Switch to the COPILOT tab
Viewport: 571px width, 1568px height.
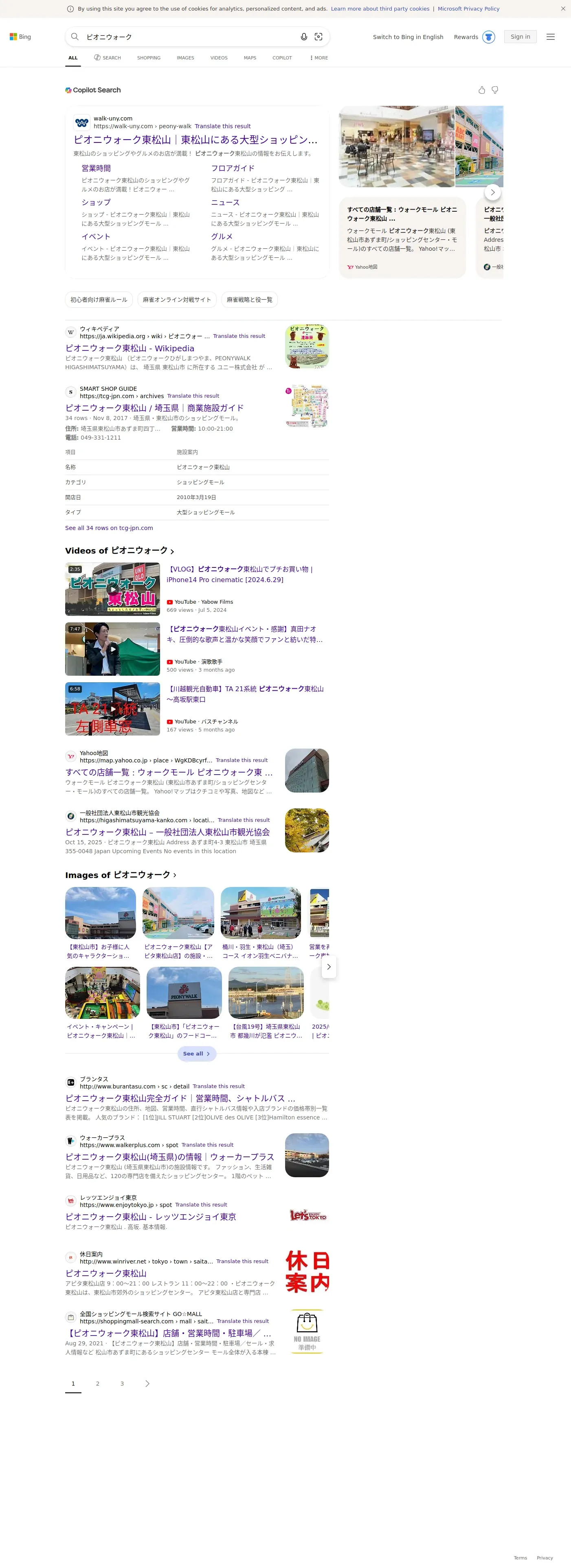coord(282,58)
